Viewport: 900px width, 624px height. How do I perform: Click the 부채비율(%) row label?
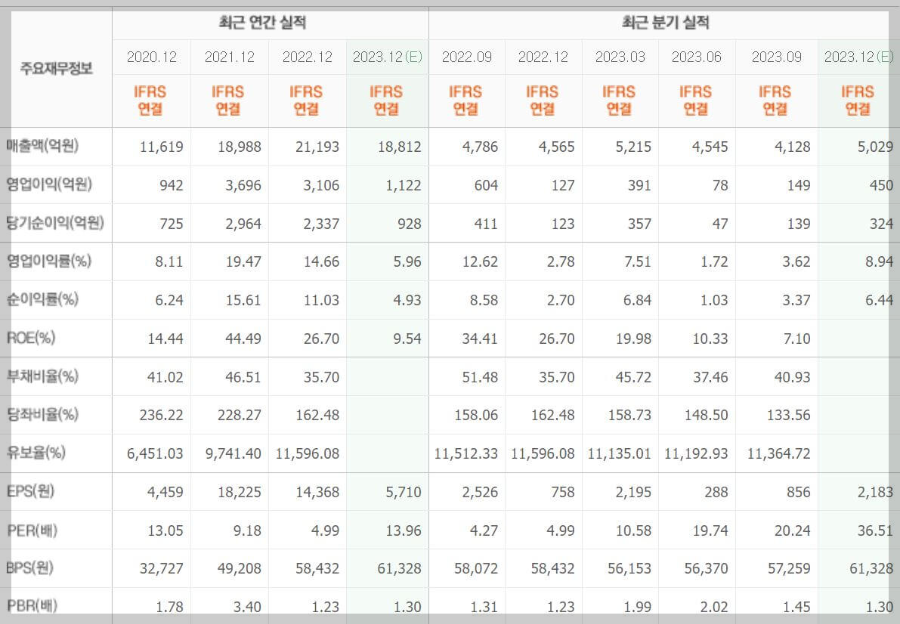point(42,377)
